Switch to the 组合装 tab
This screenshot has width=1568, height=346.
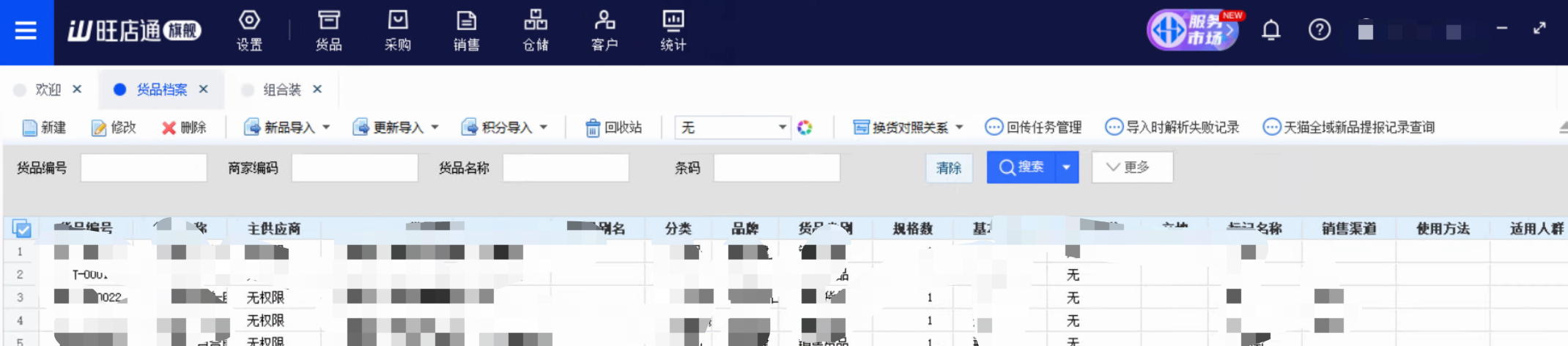pos(281,89)
